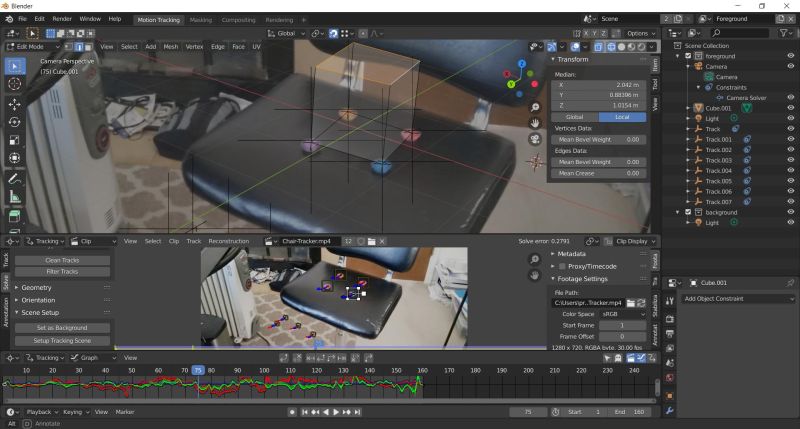Switch transform to Local
Image resolution: width=800 pixels, height=429 pixels.
pos(622,117)
